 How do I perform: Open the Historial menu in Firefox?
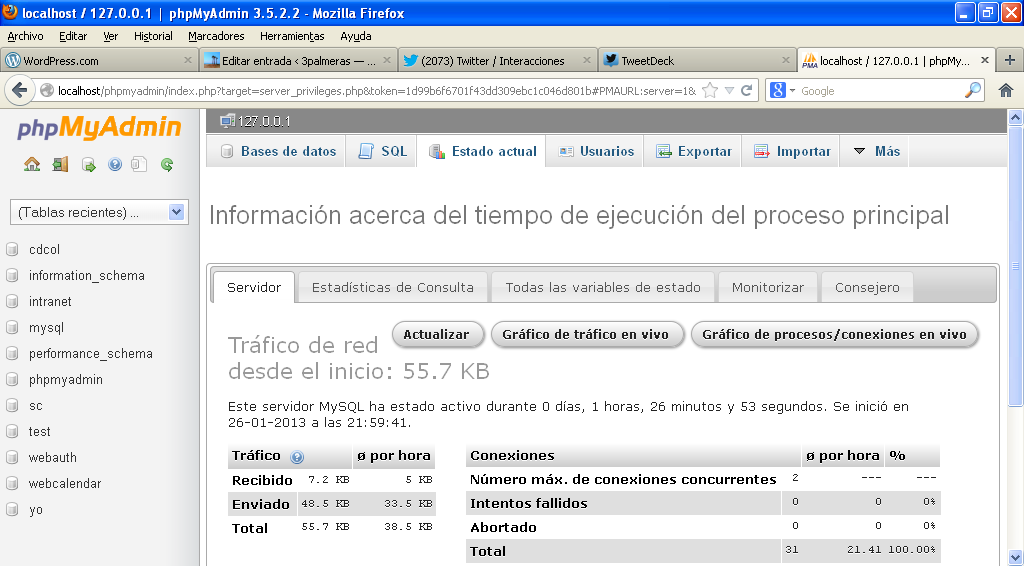[x=153, y=36]
